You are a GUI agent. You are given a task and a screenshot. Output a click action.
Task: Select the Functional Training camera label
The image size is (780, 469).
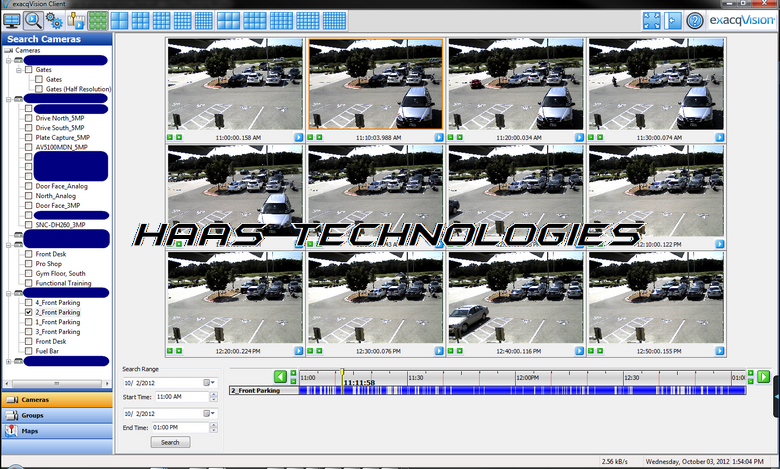click(x=63, y=283)
